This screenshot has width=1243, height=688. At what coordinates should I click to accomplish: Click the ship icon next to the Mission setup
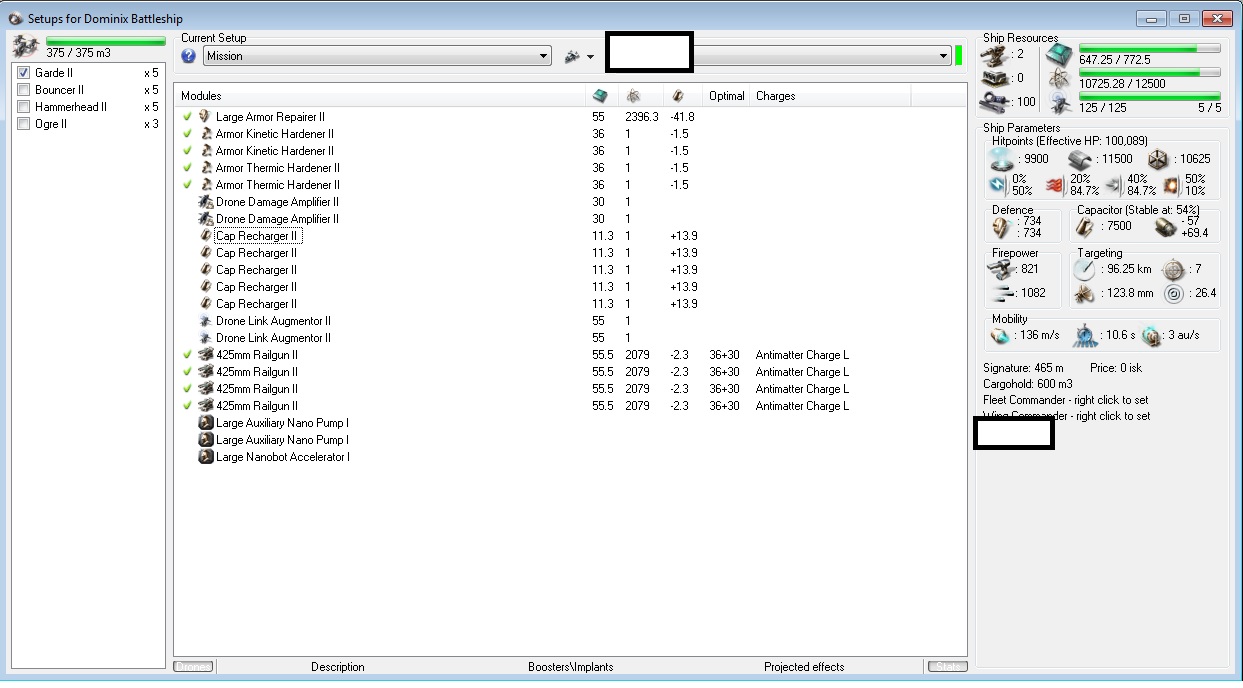[x=572, y=56]
